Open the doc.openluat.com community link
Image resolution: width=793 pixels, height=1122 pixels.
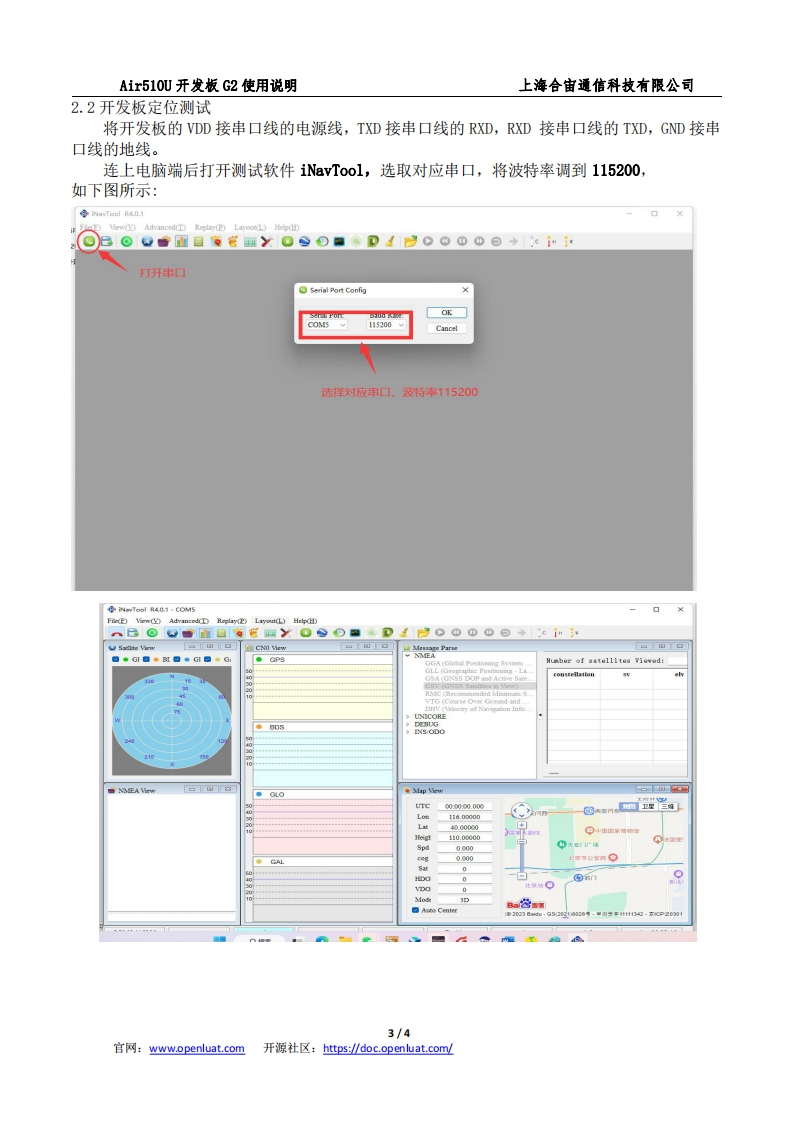(388, 1048)
